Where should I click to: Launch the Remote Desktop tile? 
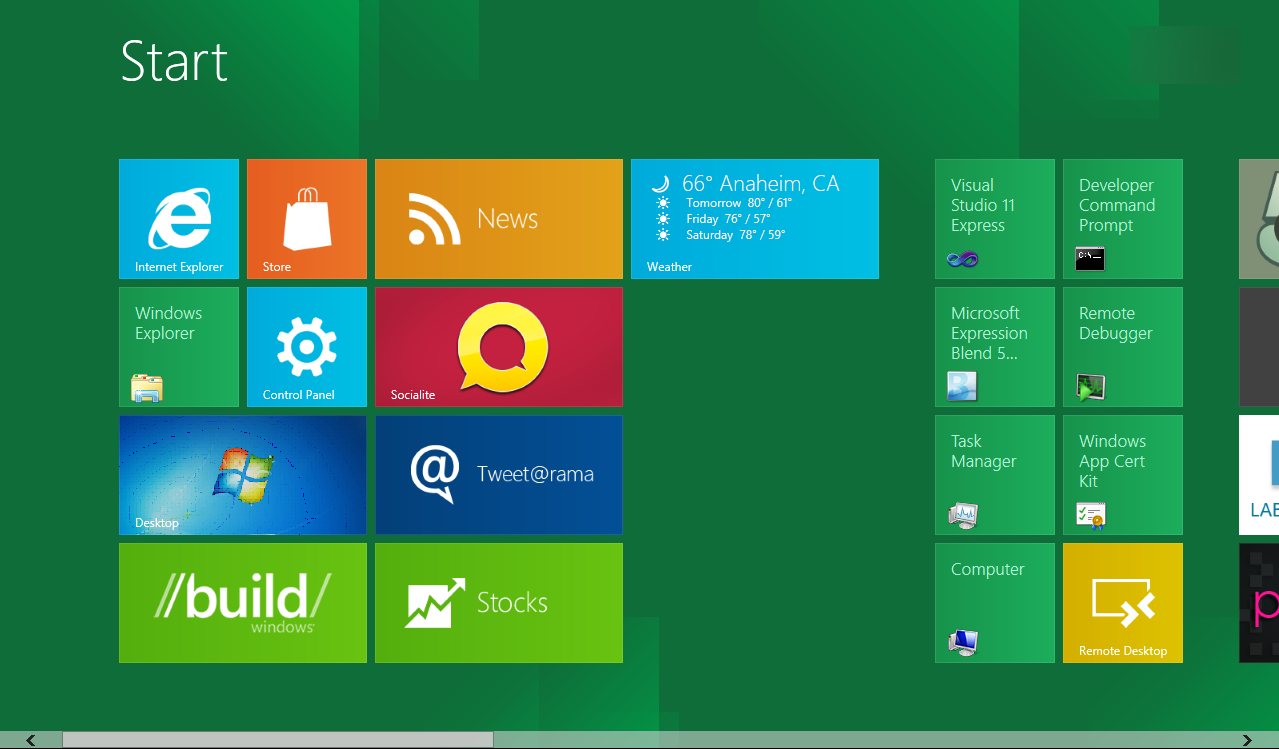tap(1123, 603)
